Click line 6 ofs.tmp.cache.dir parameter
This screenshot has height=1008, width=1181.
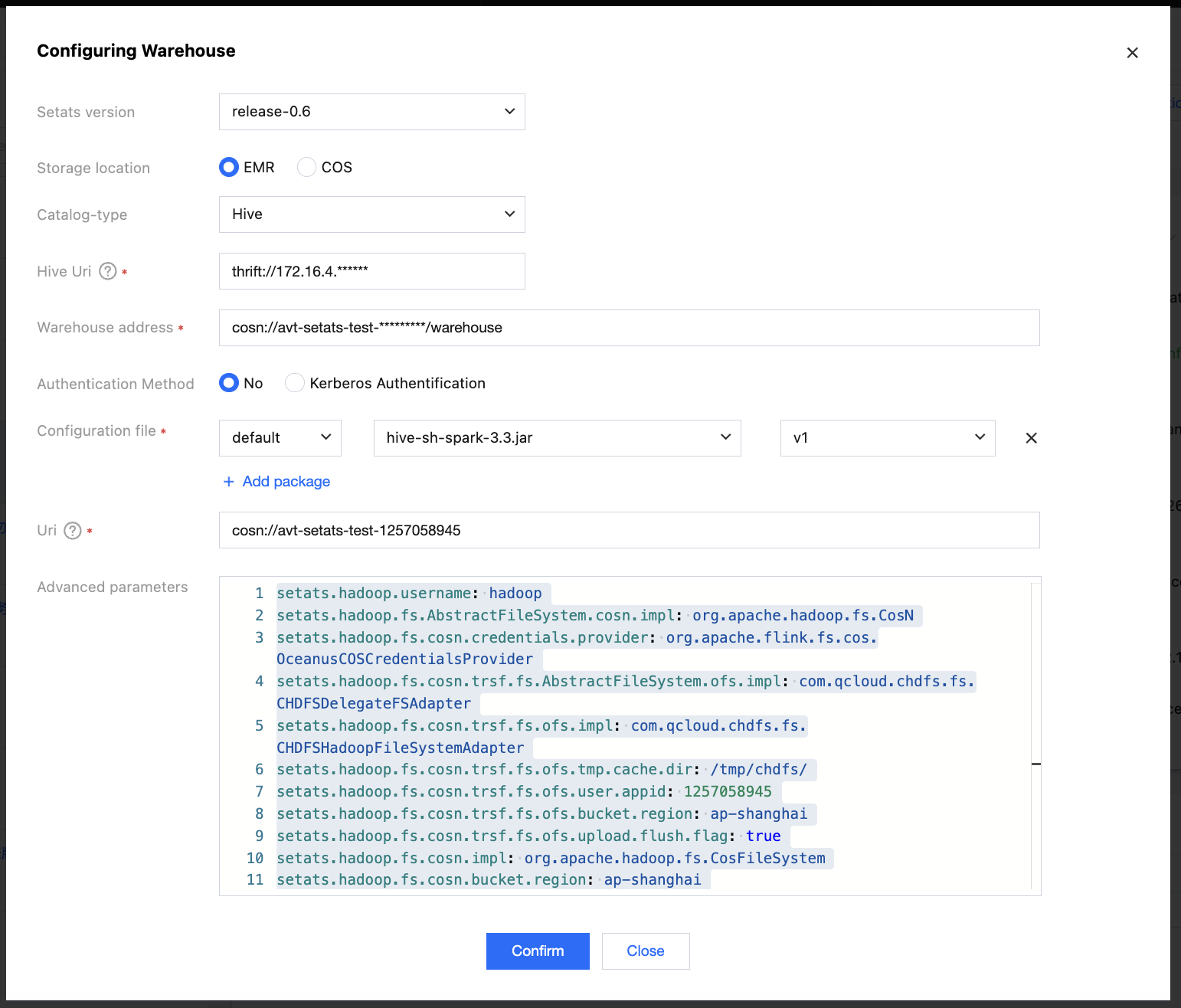[542, 770]
